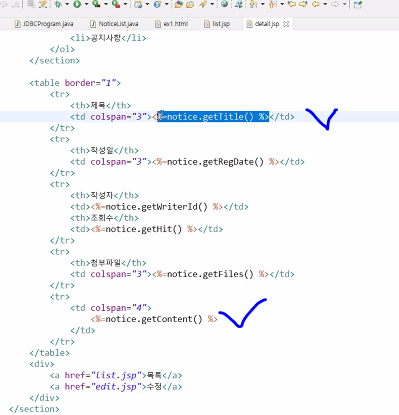The width and height of the screenshot is (399, 415).
Task: Click the td colspan="4" line
Action: (111, 308)
